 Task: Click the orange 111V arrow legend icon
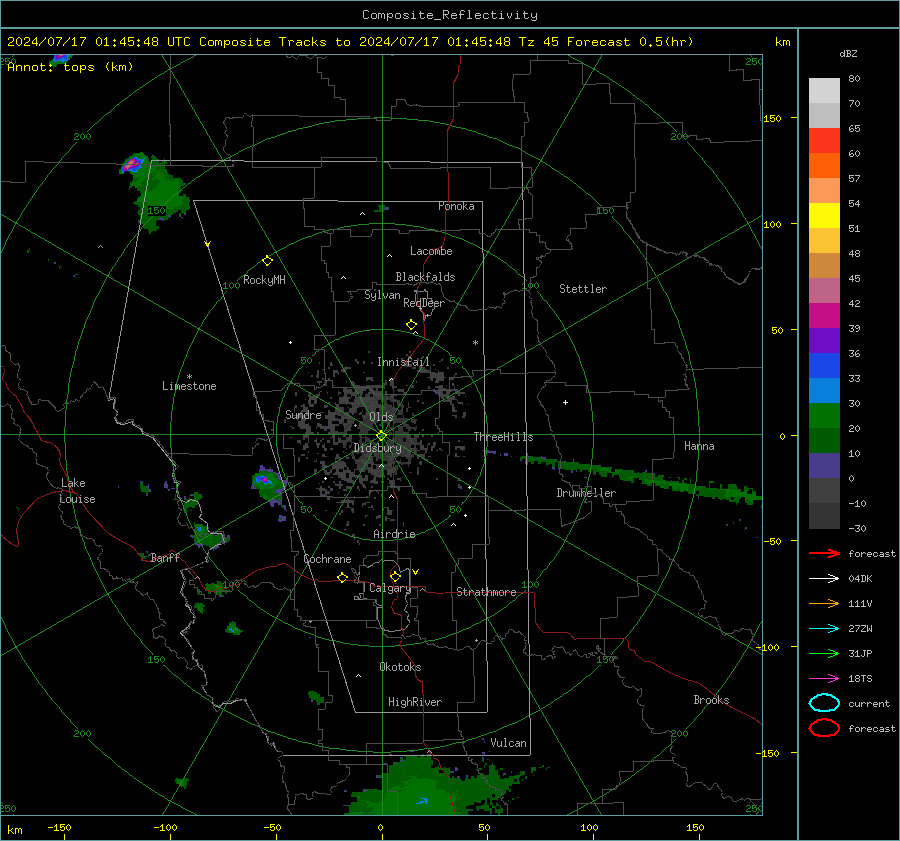(x=824, y=603)
